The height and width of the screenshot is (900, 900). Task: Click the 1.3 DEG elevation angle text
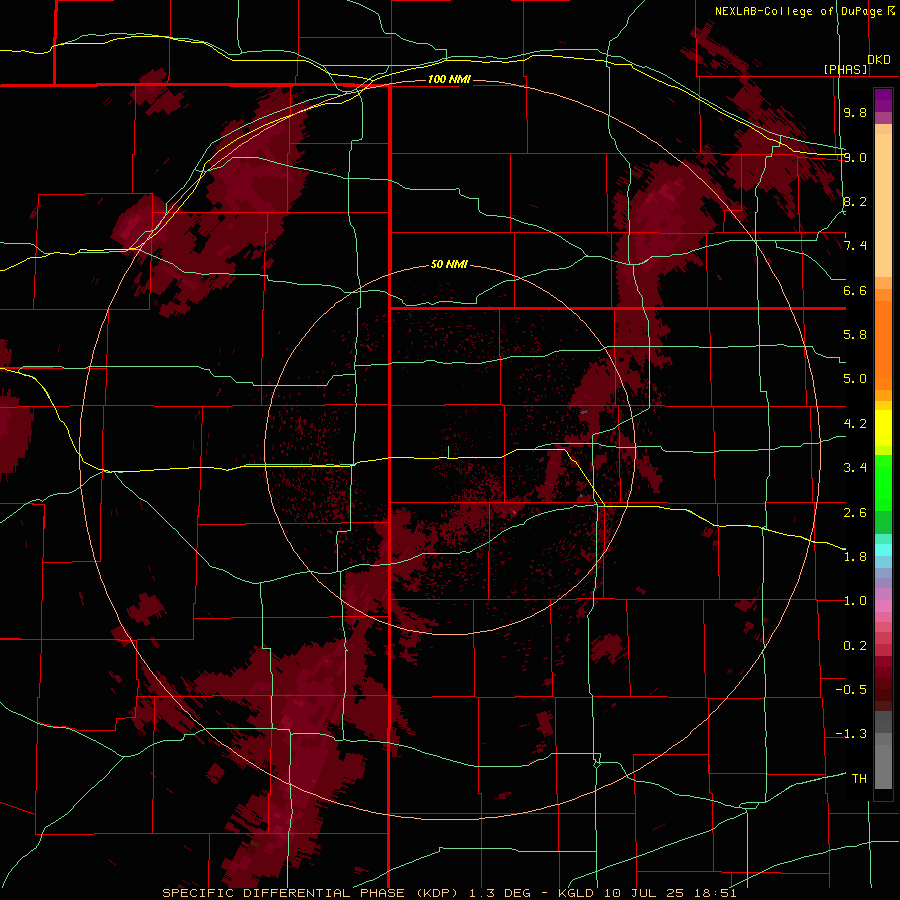[x=501, y=893]
